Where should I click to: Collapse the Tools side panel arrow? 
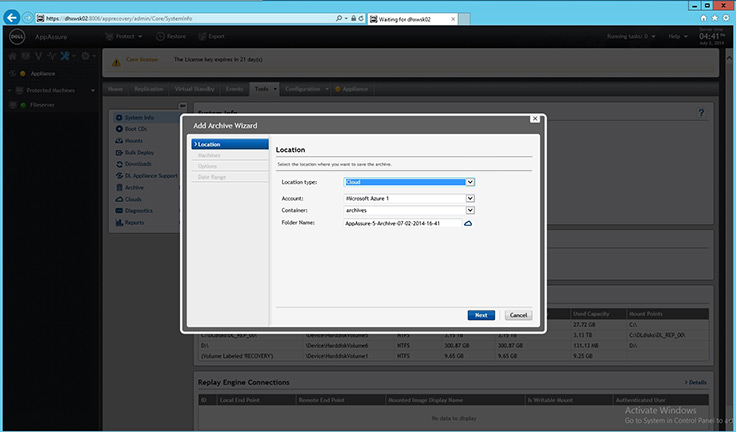[183, 106]
